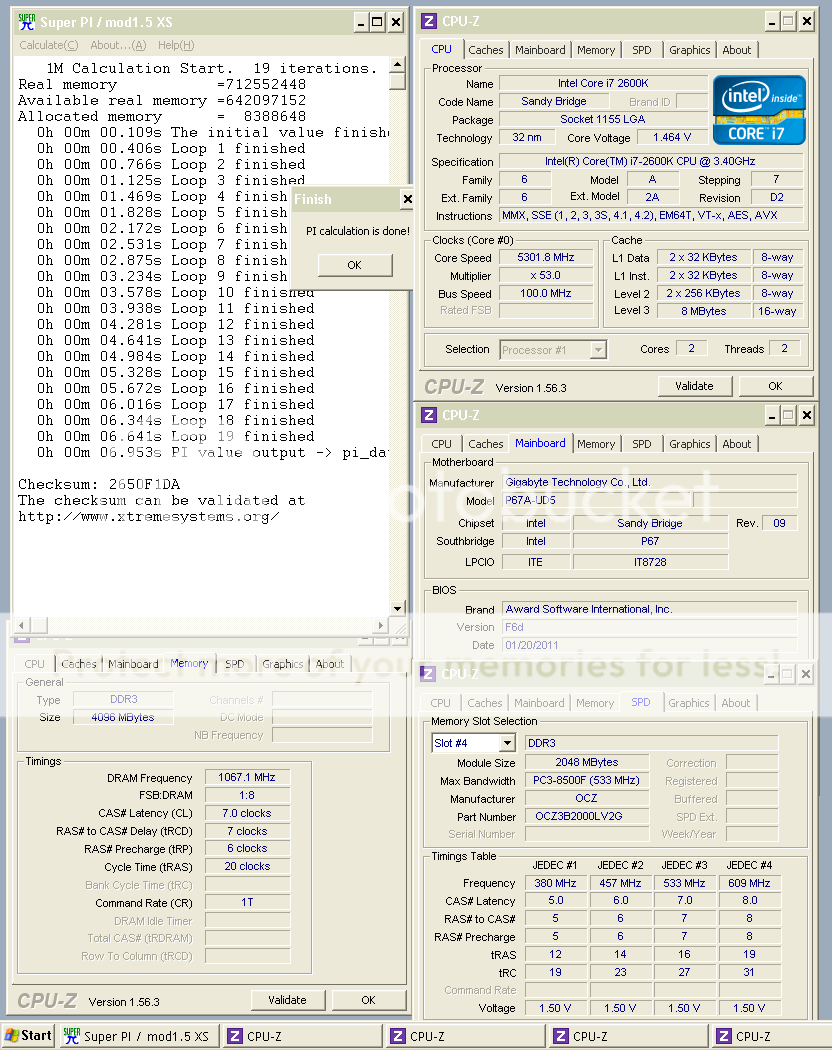Select About tab in SPD CPU-Z window
The height and width of the screenshot is (1050, 832).
coord(736,703)
